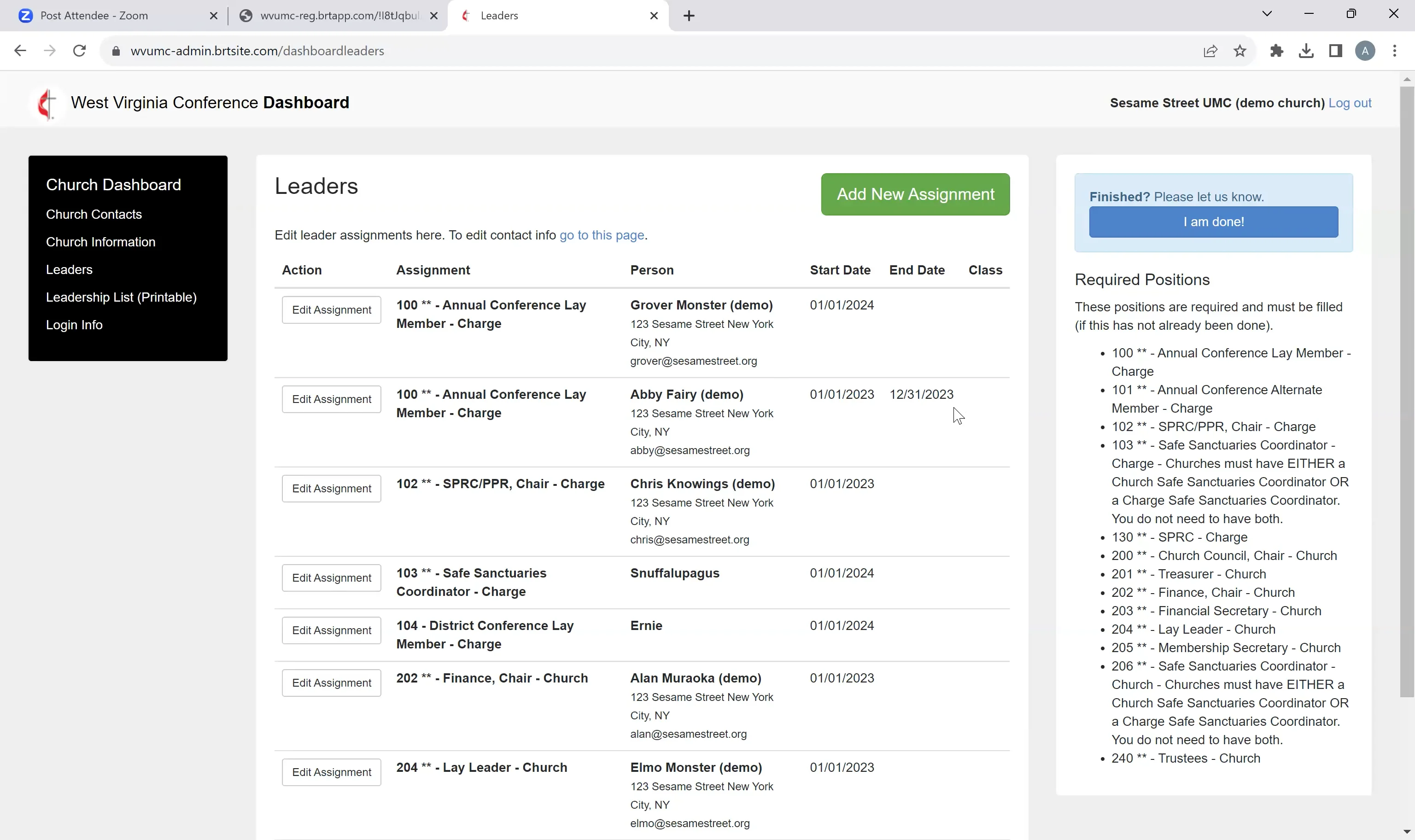Toggle the browser side panel icon
The width and height of the screenshot is (1415, 840).
(x=1335, y=51)
